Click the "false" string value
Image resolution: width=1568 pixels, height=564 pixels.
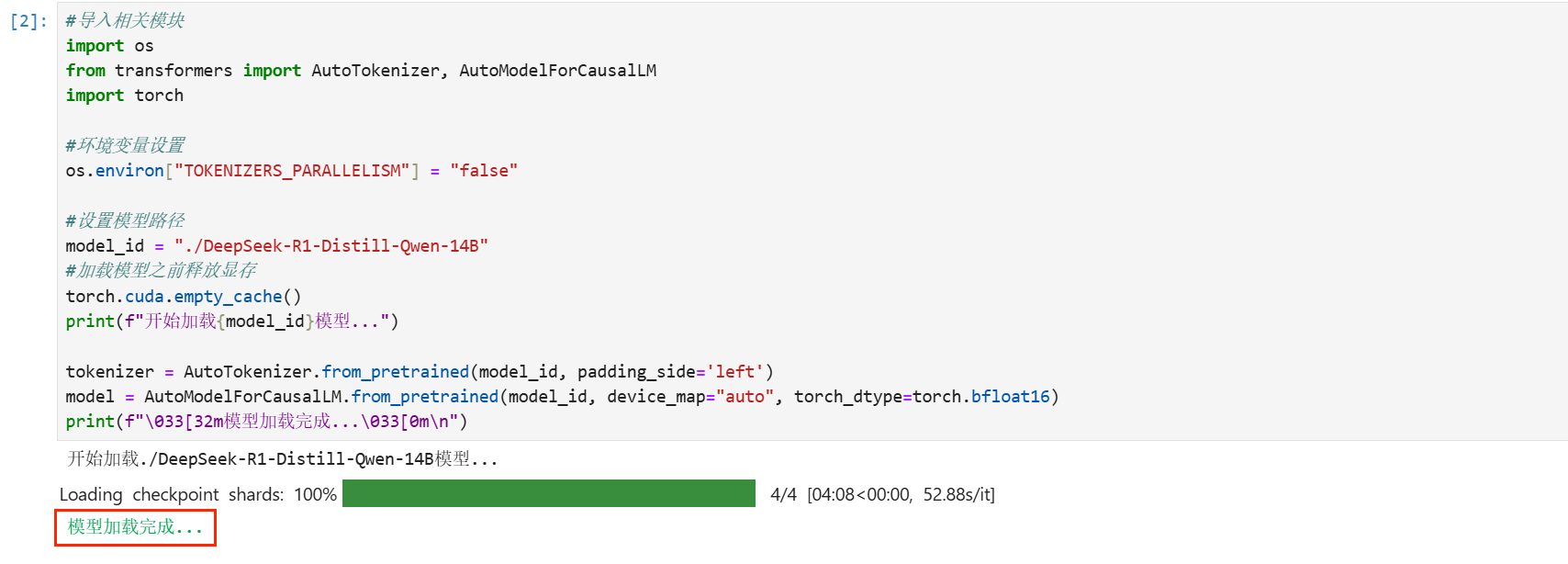coord(484,171)
